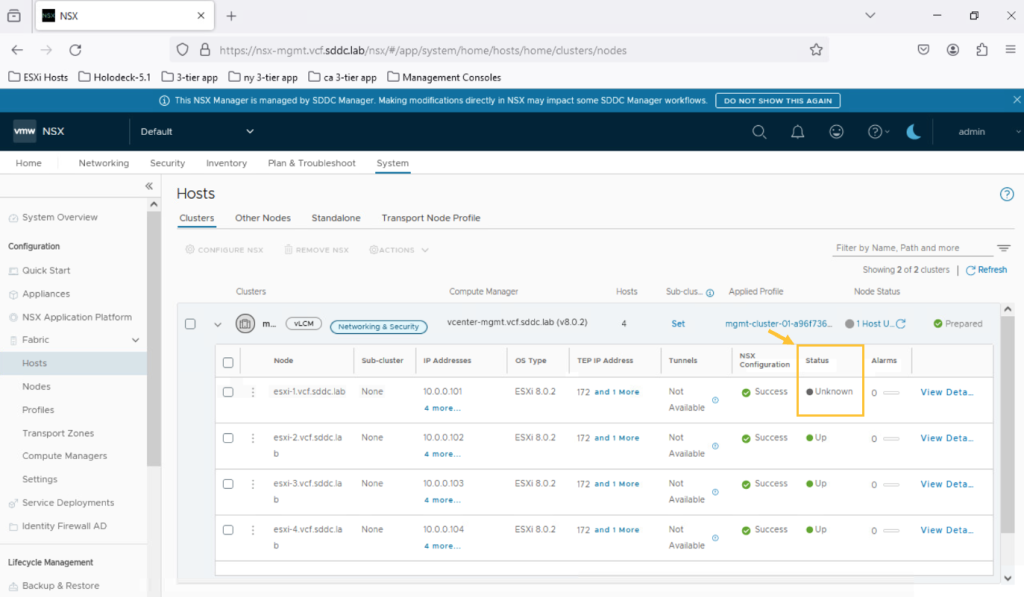The image size is (1024, 597).
Task: Open the notifications bell icon
Action: (x=797, y=132)
